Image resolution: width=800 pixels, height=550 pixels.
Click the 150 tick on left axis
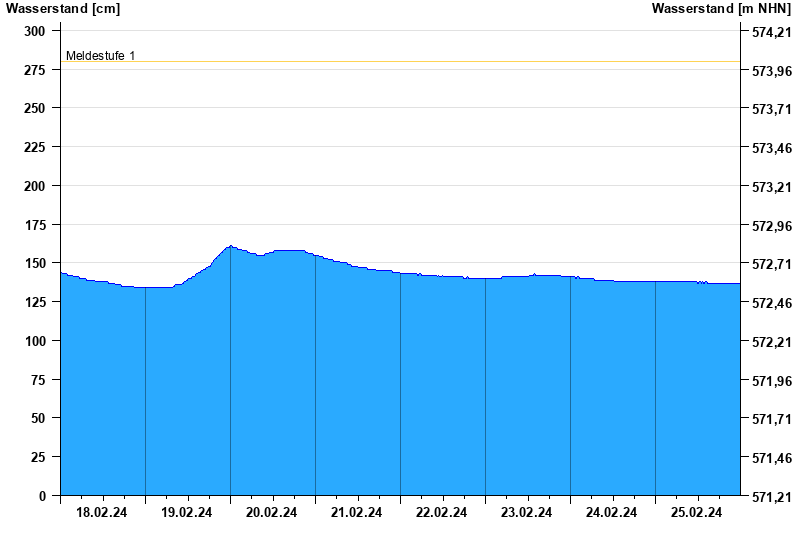coord(35,263)
